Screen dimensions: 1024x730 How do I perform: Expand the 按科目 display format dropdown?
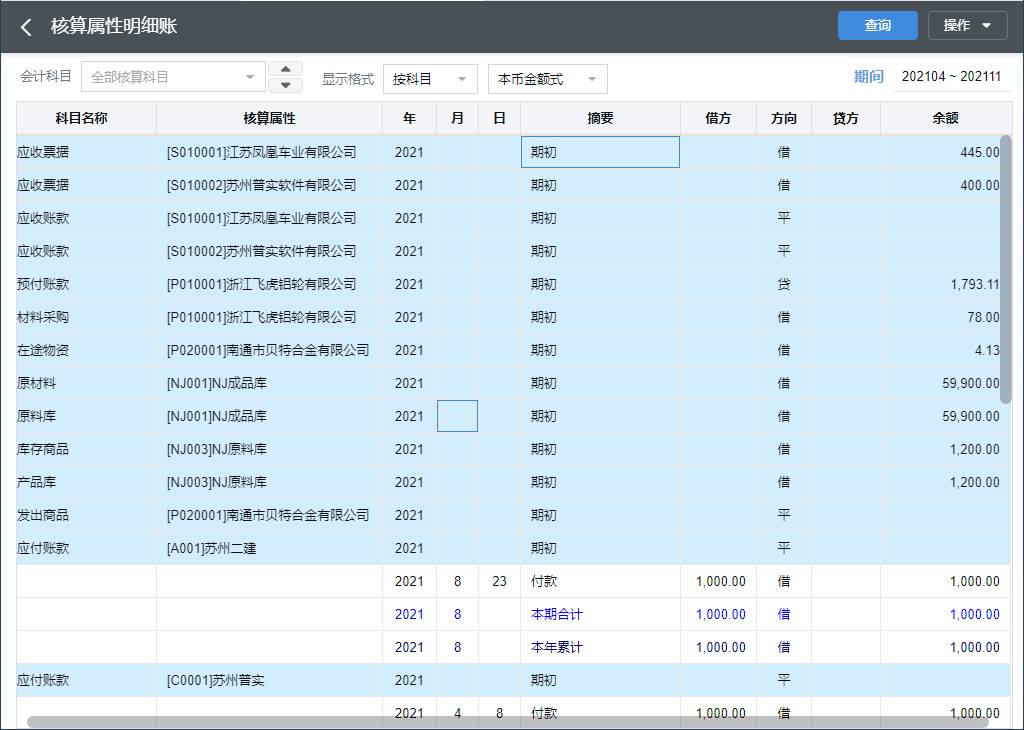pos(430,79)
